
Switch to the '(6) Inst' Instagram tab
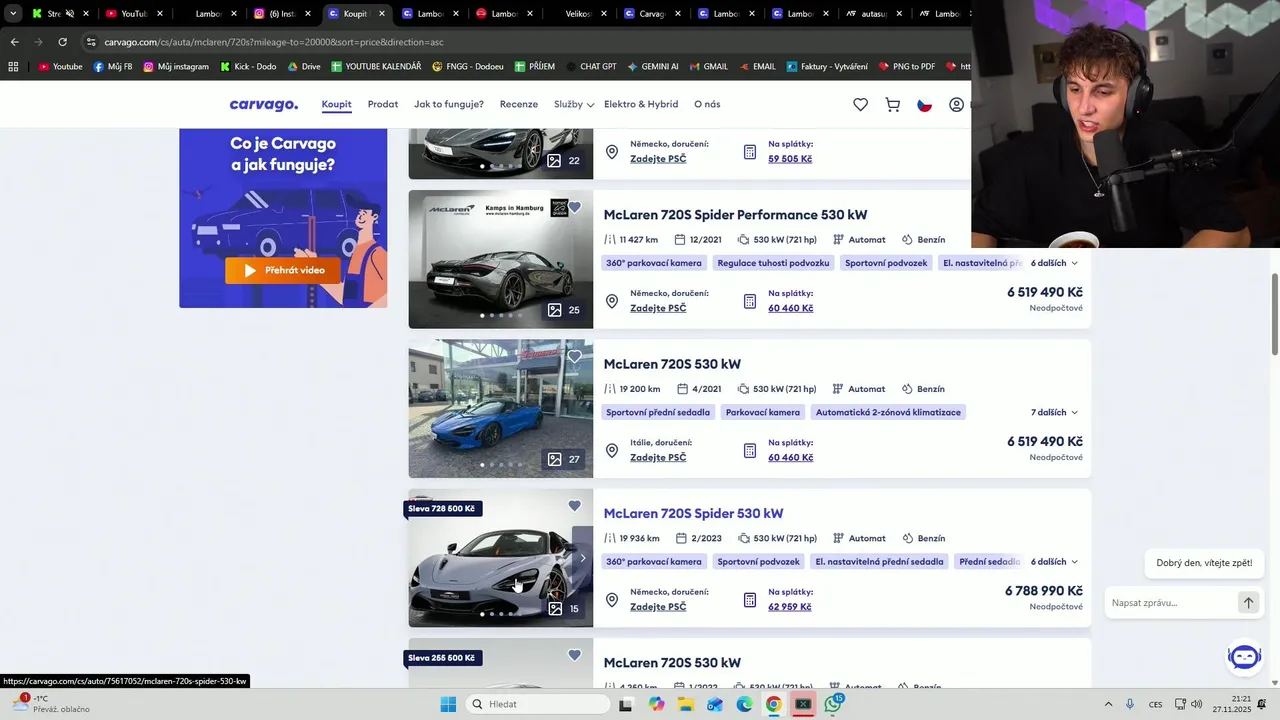[281, 14]
